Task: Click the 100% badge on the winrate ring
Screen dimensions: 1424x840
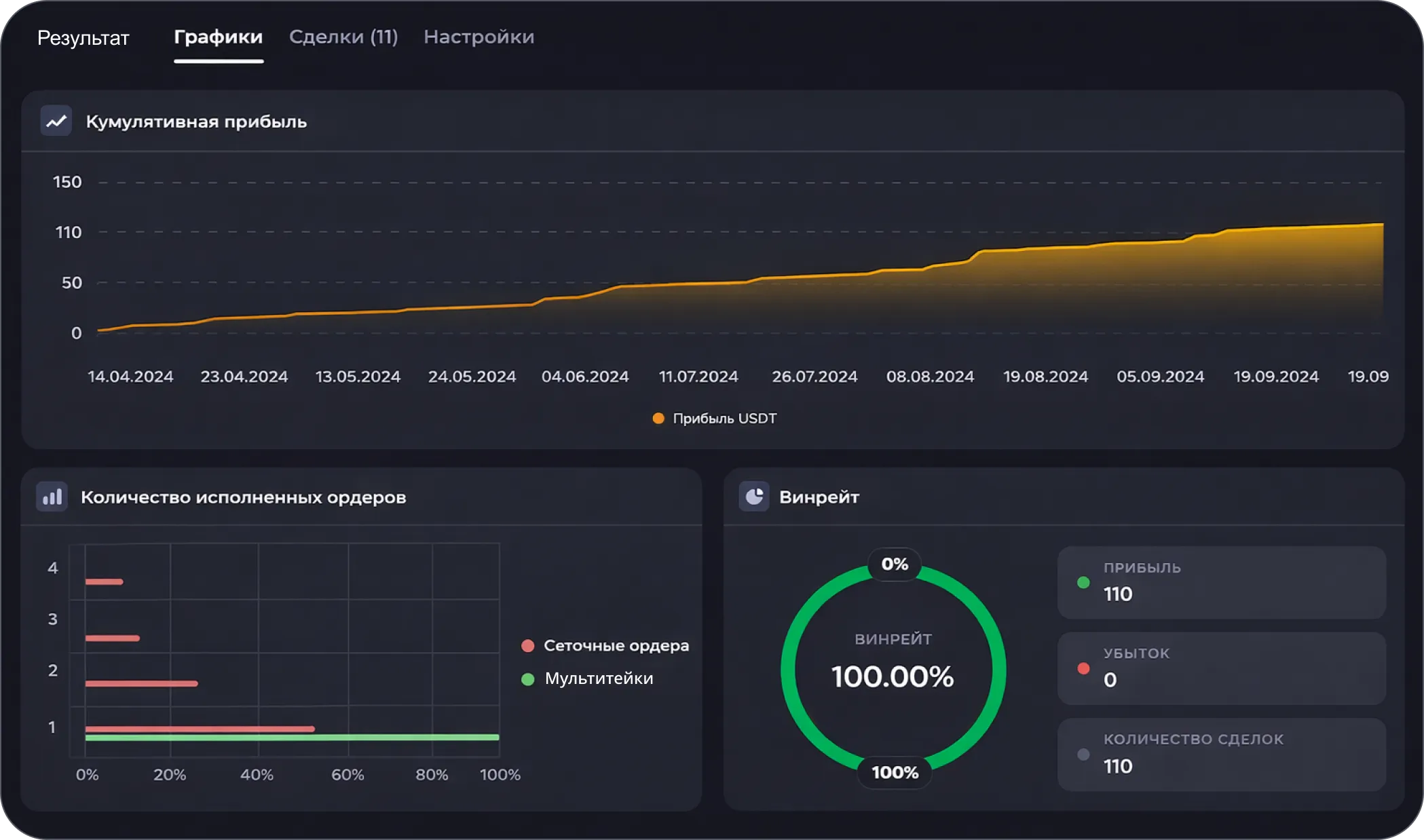Action: coord(895,773)
